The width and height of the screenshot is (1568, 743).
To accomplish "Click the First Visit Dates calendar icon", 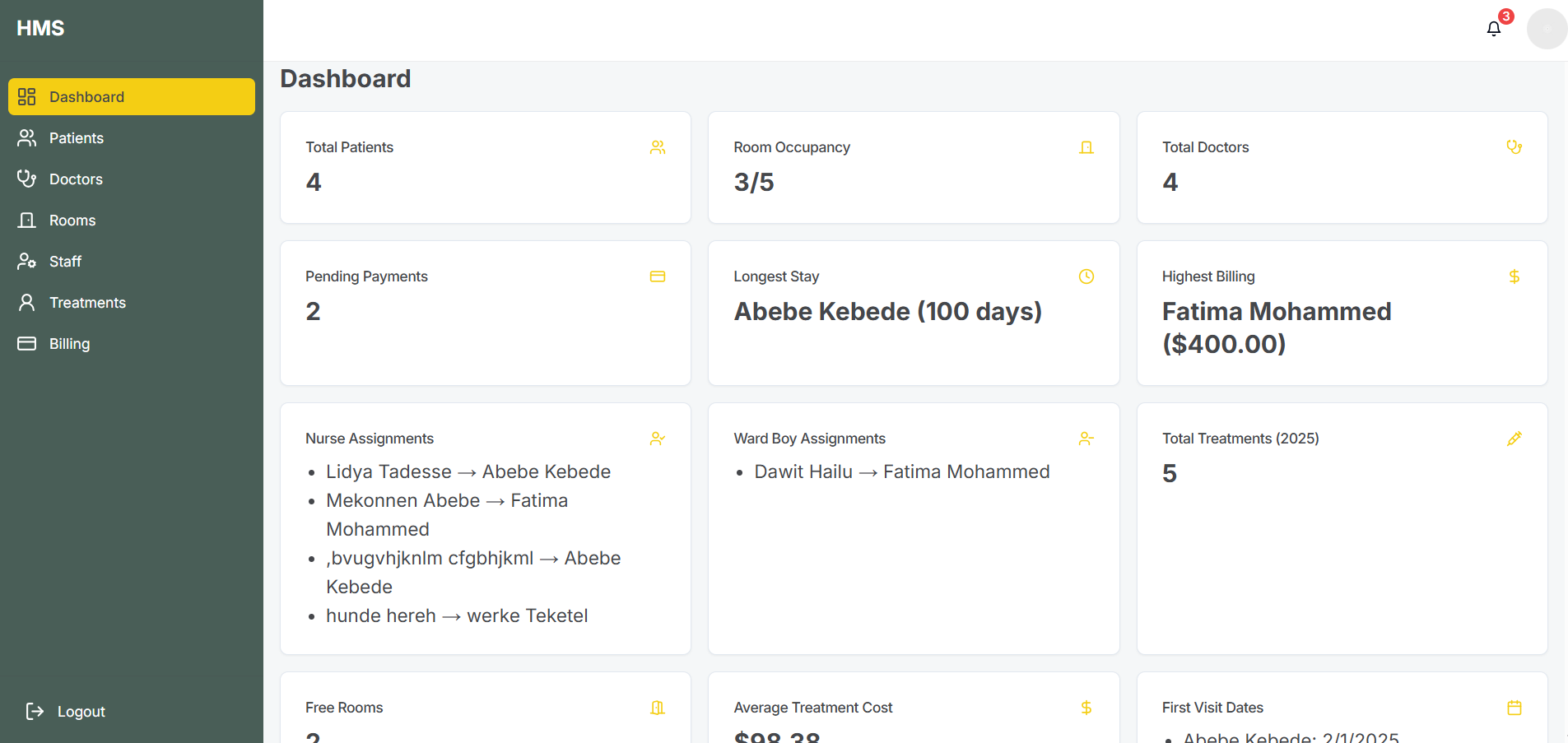I will pyautogui.click(x=1514, y=708).
